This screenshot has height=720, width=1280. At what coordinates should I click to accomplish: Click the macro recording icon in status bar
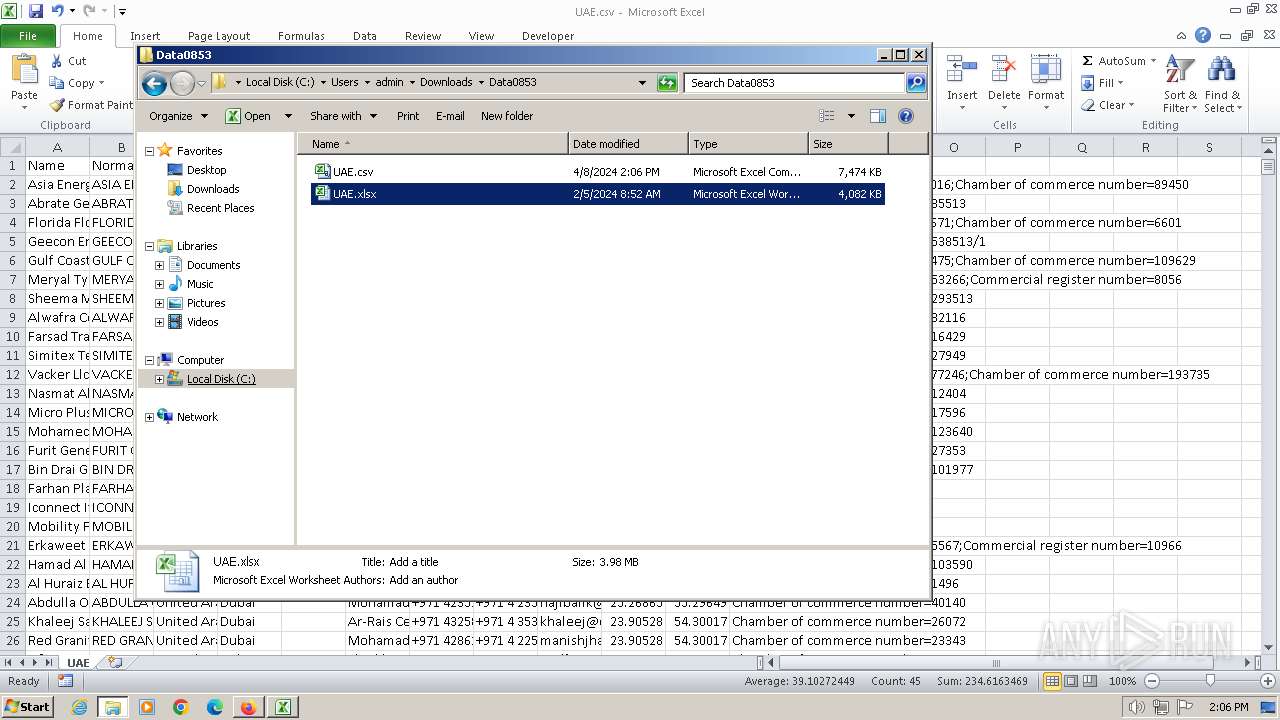pyautogui.click(x=65, y=681)
